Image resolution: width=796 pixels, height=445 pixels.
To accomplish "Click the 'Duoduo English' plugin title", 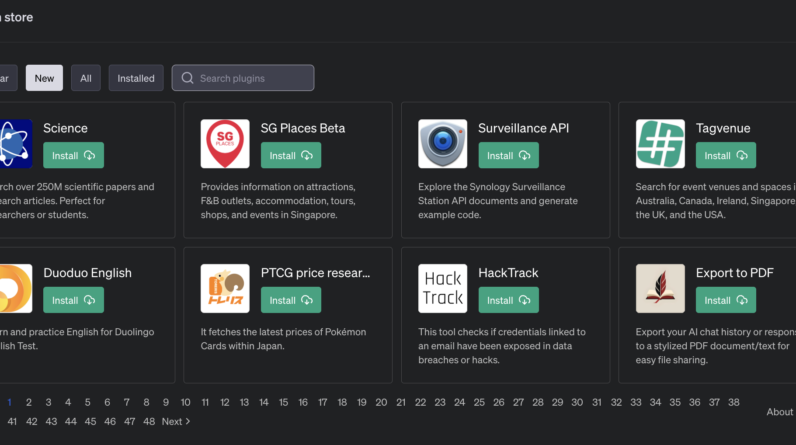I will 87,273.
